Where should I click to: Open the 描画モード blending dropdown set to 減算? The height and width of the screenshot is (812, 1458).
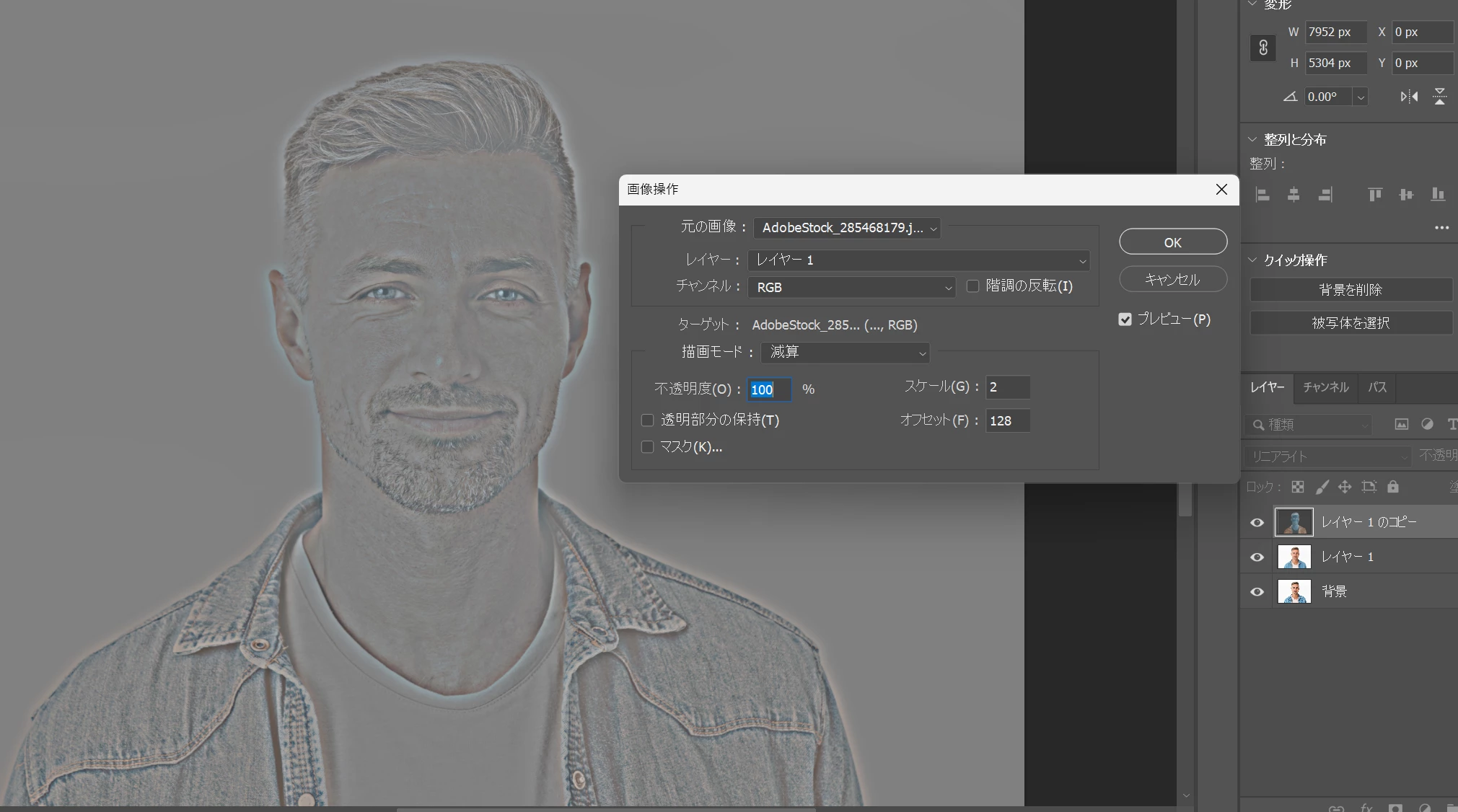coord(845,352)
